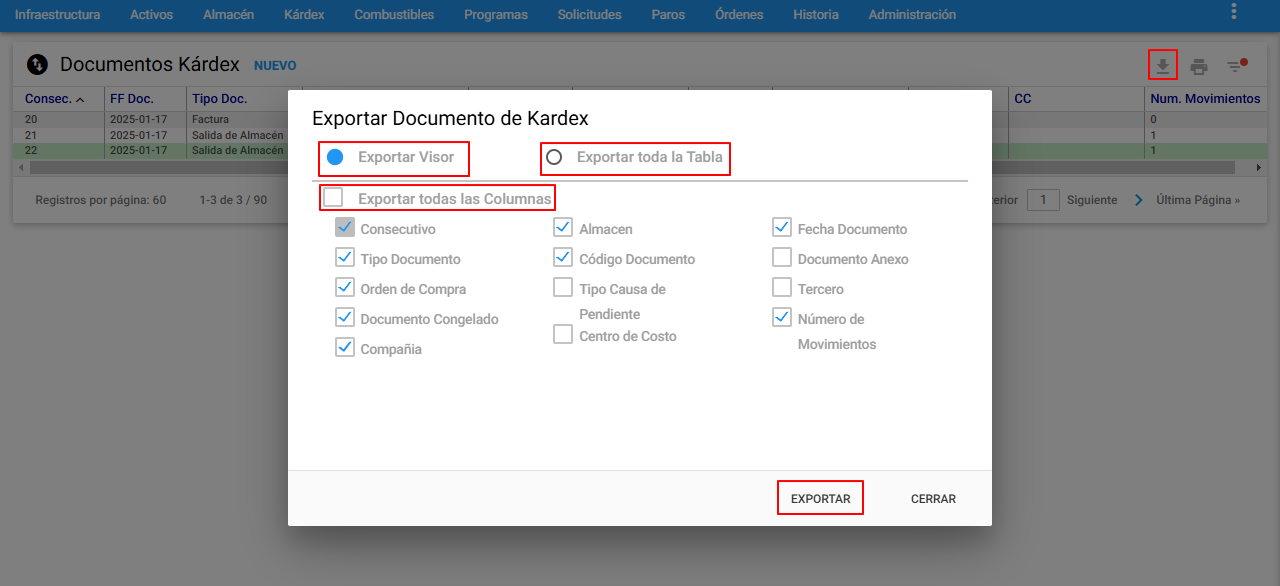Open the Combustibles menu
Image resolution: width=1280 pixels, height=586 pixels.
pos(394,15)
